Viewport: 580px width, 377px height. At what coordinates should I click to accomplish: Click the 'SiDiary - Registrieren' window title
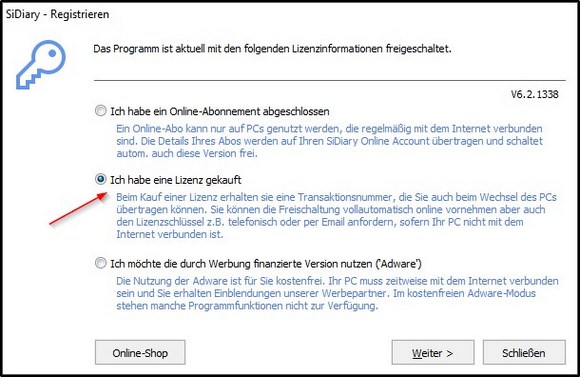[57, 14]
